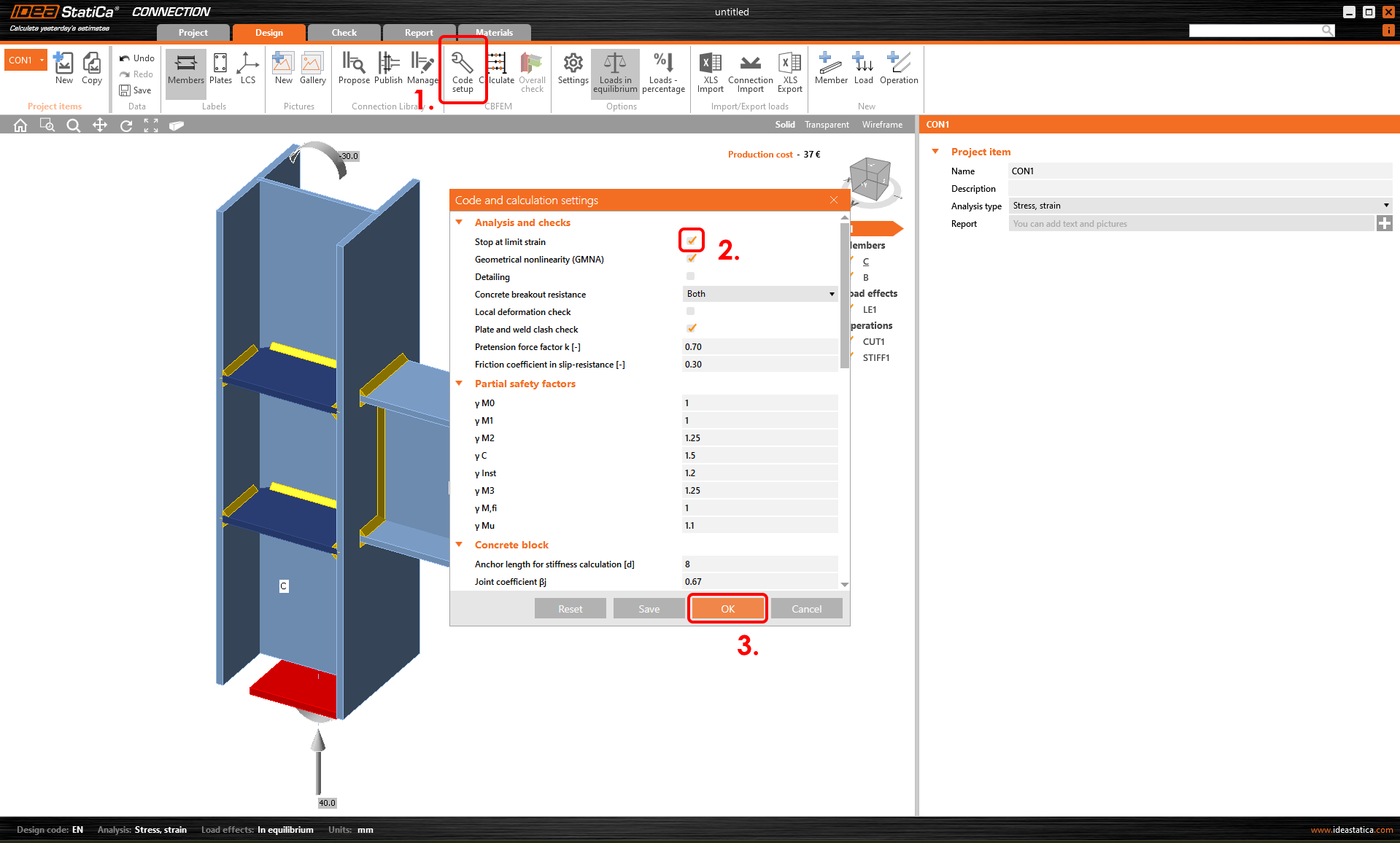Click the settings dialog vertical scrollbar
This screenshot has height=843, width=1400.
844,295
